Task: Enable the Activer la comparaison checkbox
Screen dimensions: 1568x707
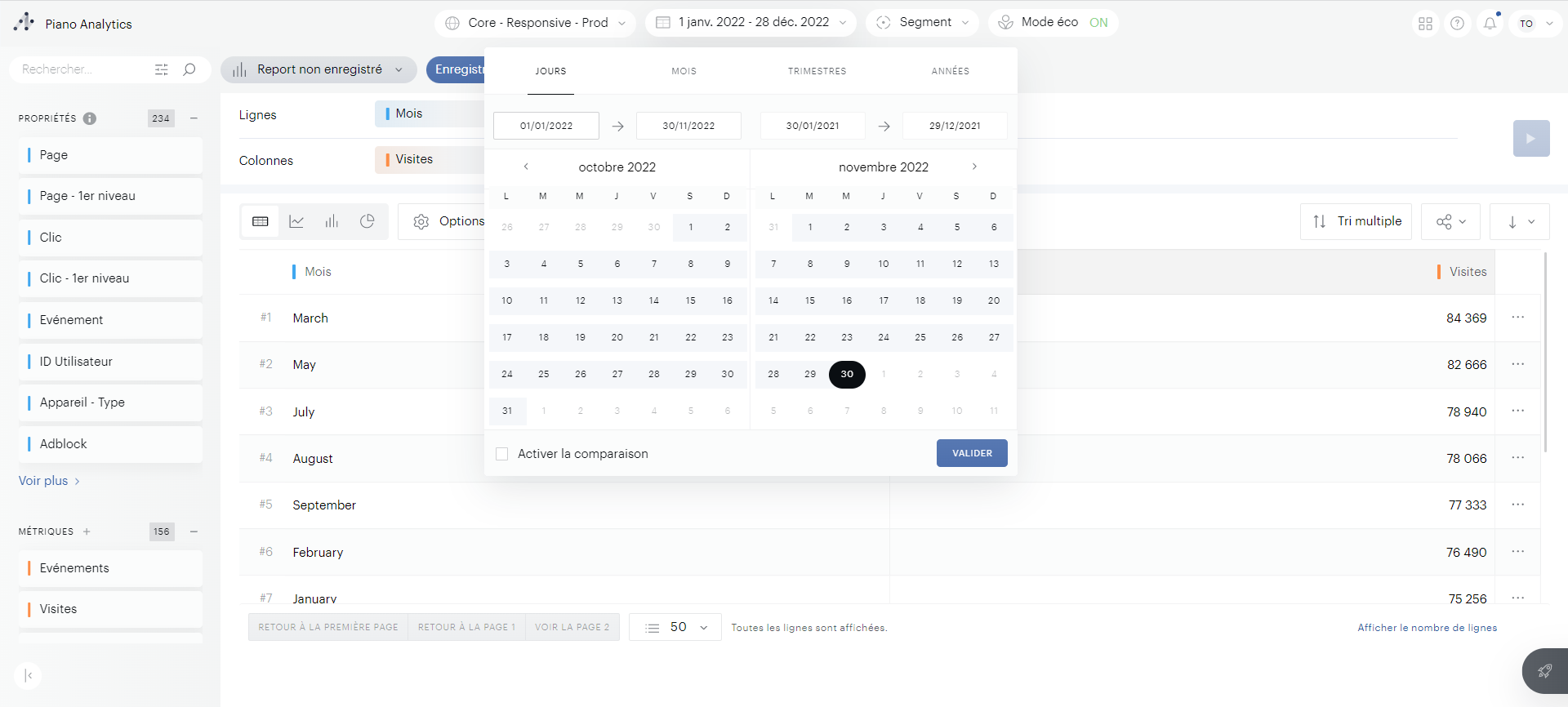Action: click(x=502, y=454)
